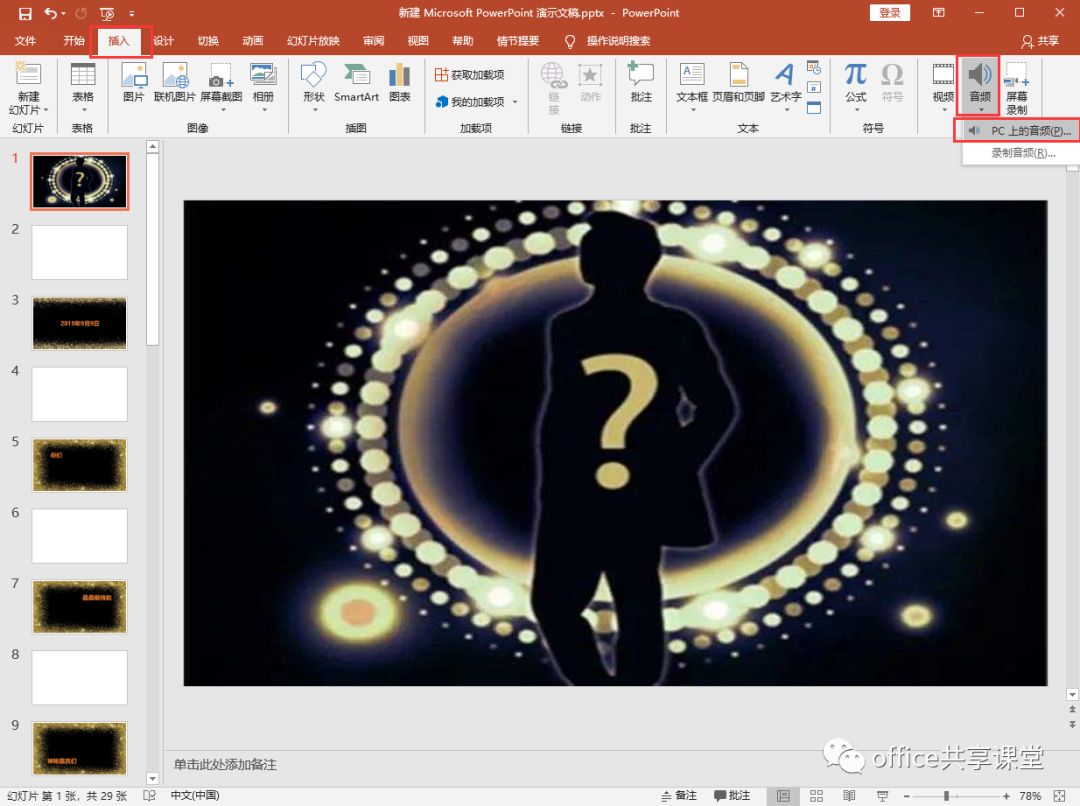Click the 艺术字 WordArt icon
Viewport: 1080px width, 806px height.
click(x=785, y=74)
